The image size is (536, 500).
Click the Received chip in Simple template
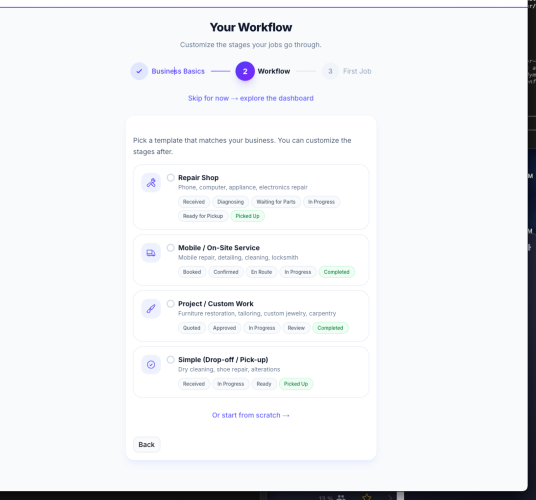pos(194,384)
